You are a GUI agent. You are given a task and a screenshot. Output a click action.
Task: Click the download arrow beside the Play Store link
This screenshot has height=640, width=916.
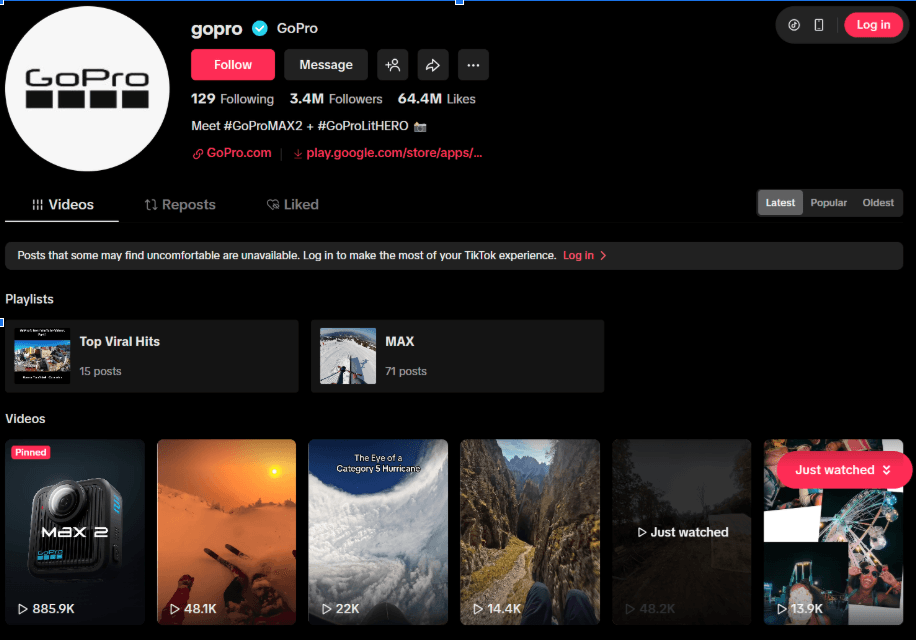click(x=298, y=152)
